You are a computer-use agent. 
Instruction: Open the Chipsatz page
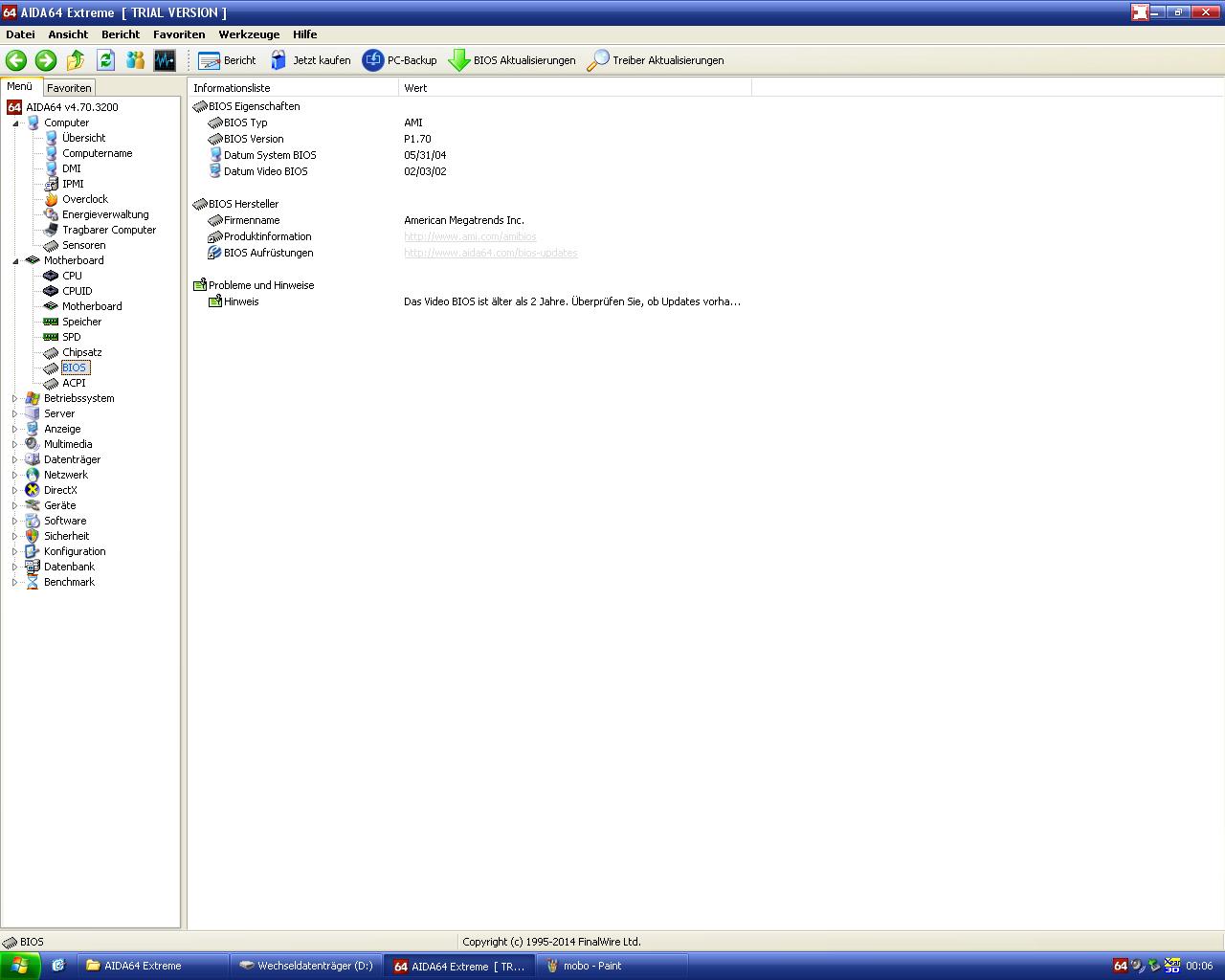pos(81,352)
